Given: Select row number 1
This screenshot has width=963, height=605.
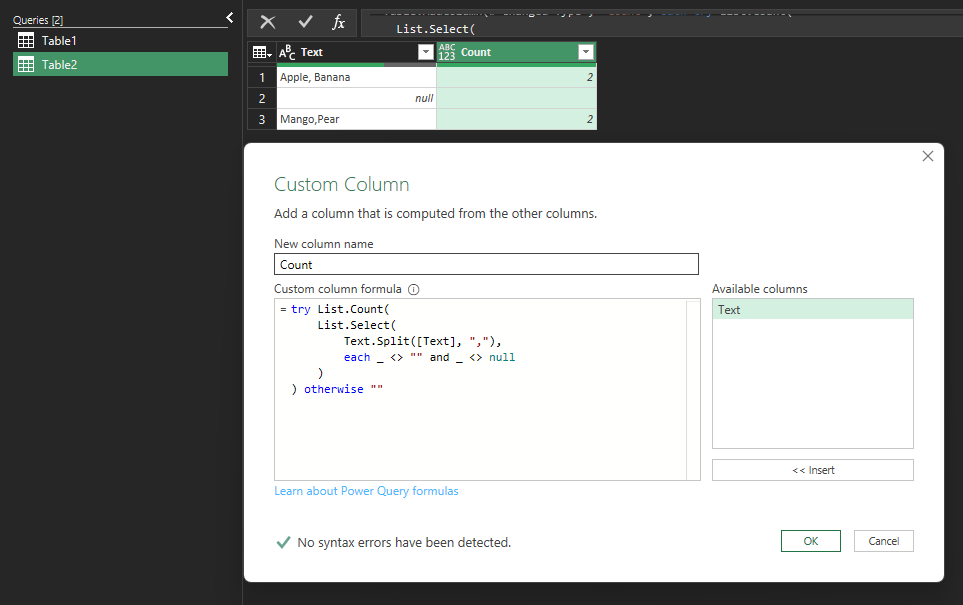Looking at the screenshot, I should (262, 77).
